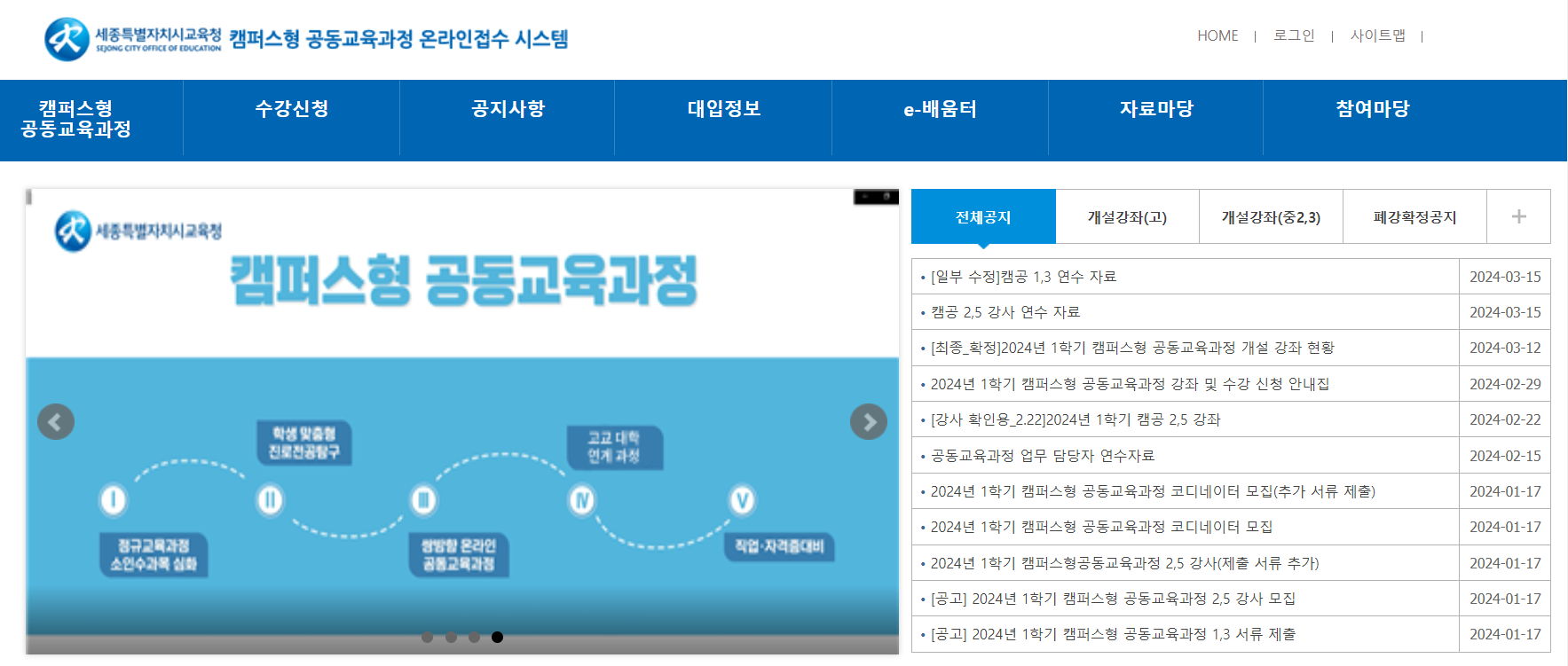Open [최종_확정]2024년 1학기 개설 강좌 현황 notice
The image size is (1568, 666).
click(1132, 348)
